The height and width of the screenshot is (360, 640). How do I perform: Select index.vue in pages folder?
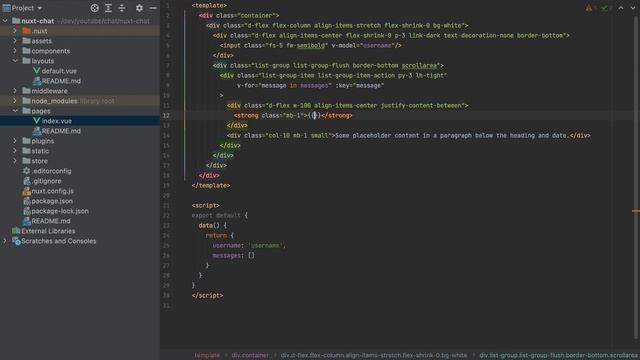pyautogui.click(x=56, y=121)
